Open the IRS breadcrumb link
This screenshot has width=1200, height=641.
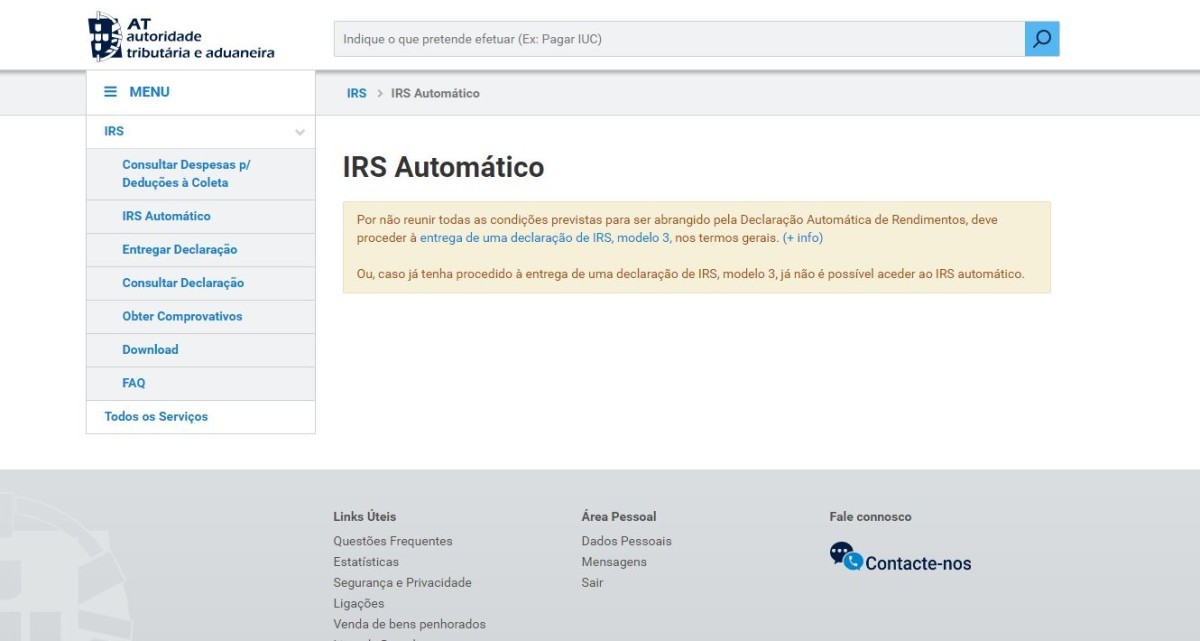pyautogui.click(x=357, y=92)
